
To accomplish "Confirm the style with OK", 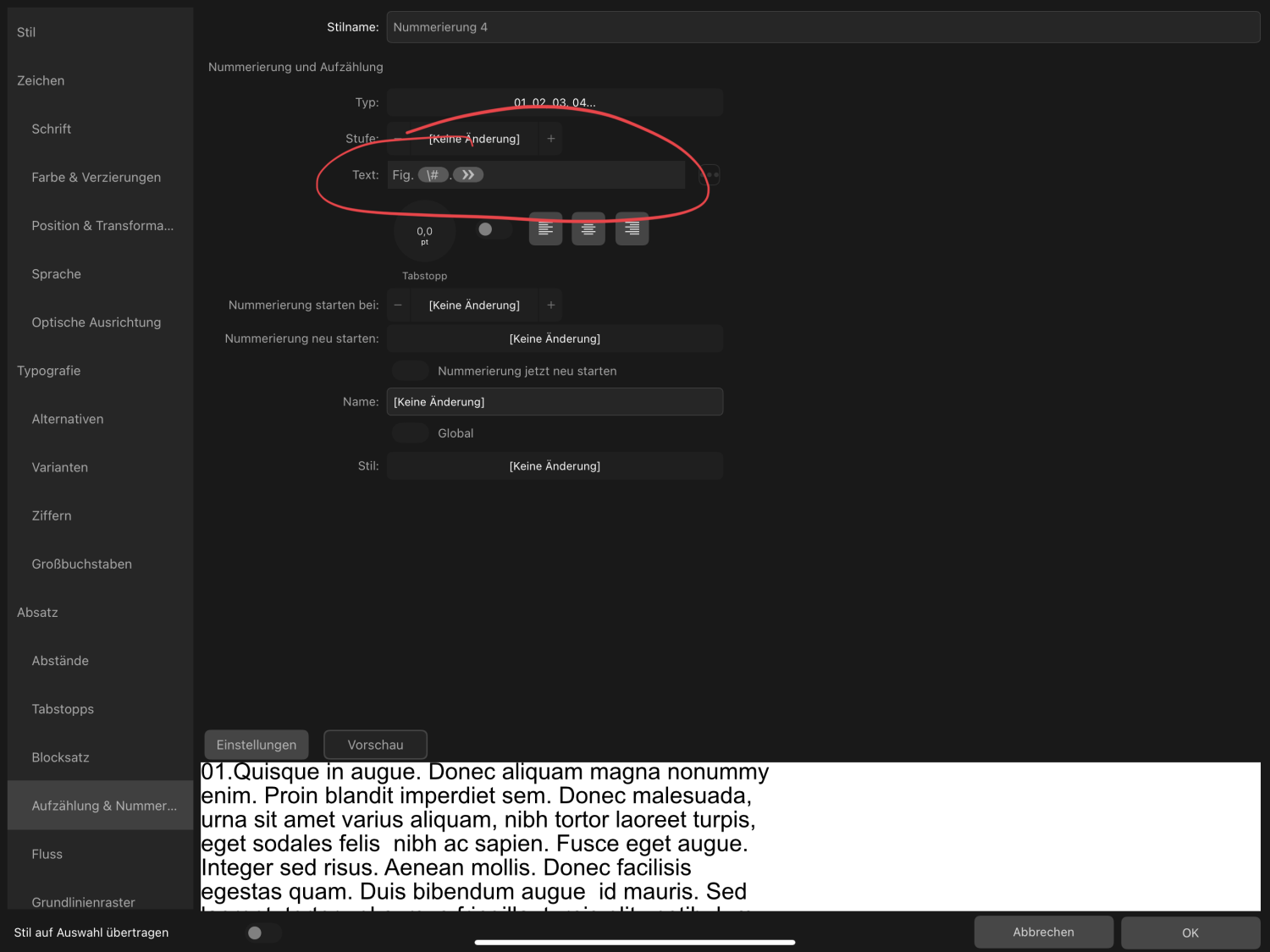I will [x=1190, y=932].
